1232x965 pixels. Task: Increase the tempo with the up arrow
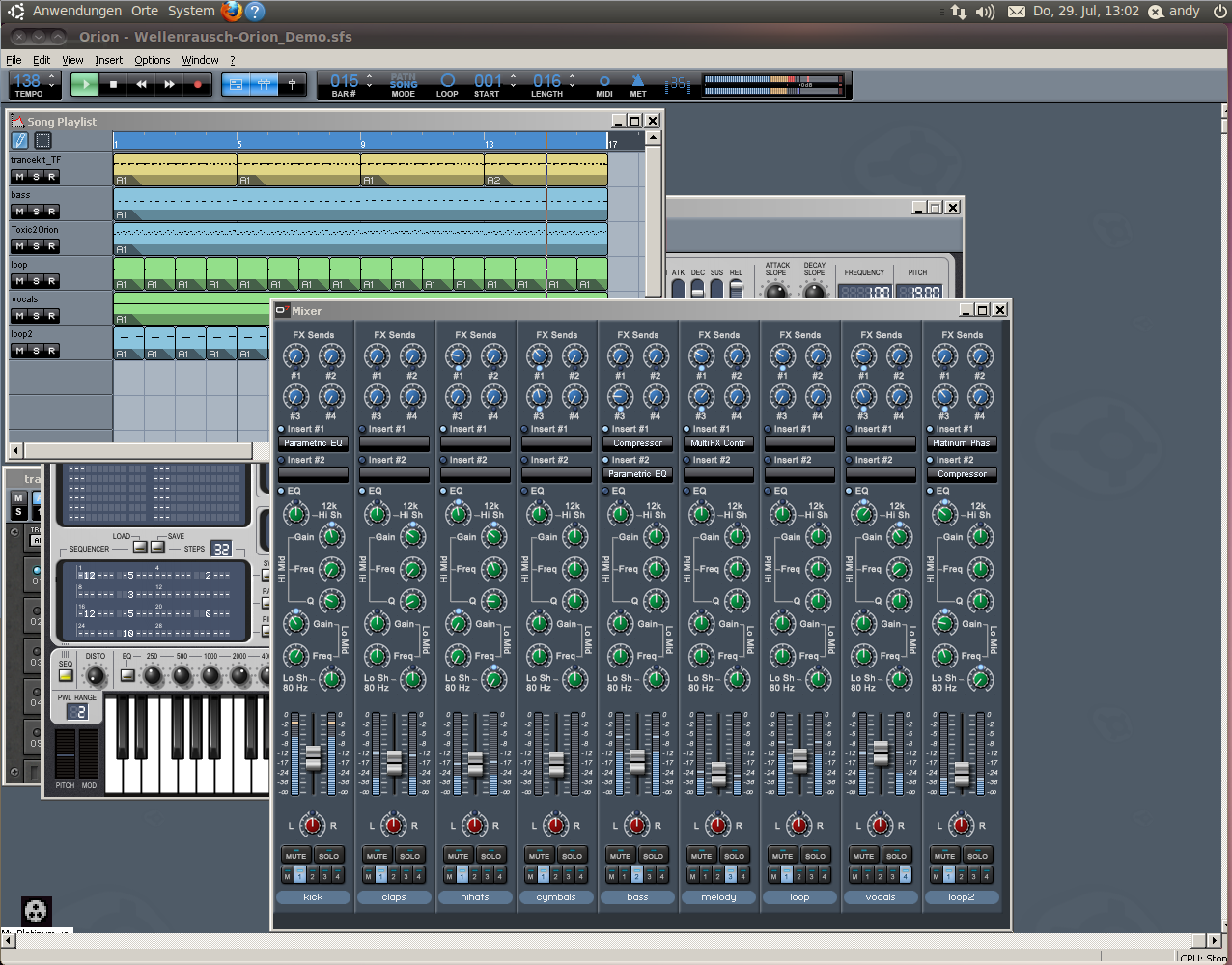(x=53, y=77)
